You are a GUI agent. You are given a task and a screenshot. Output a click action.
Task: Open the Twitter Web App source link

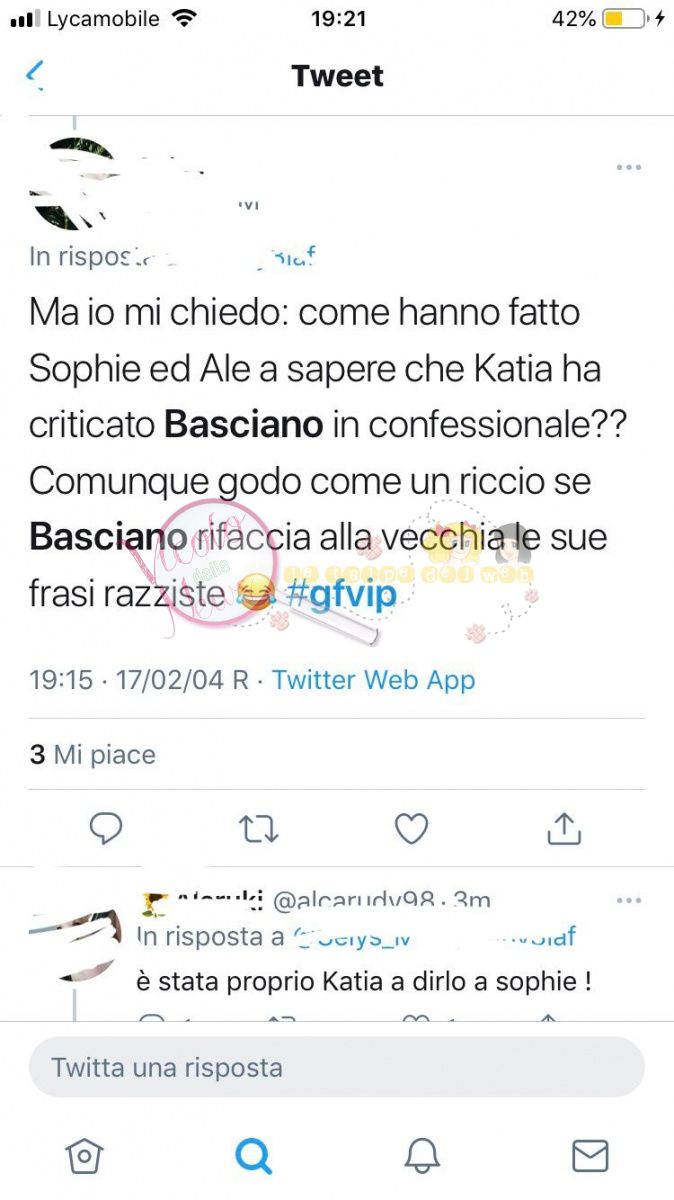click(x=373, y=680)
